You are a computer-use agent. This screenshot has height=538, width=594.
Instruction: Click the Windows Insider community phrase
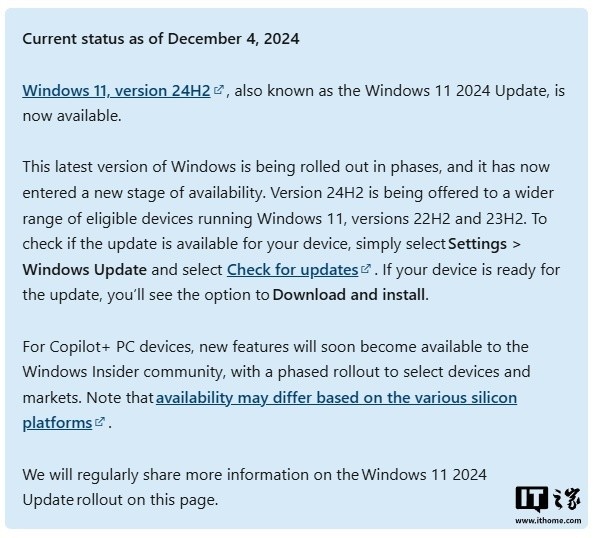click(123, 372)
